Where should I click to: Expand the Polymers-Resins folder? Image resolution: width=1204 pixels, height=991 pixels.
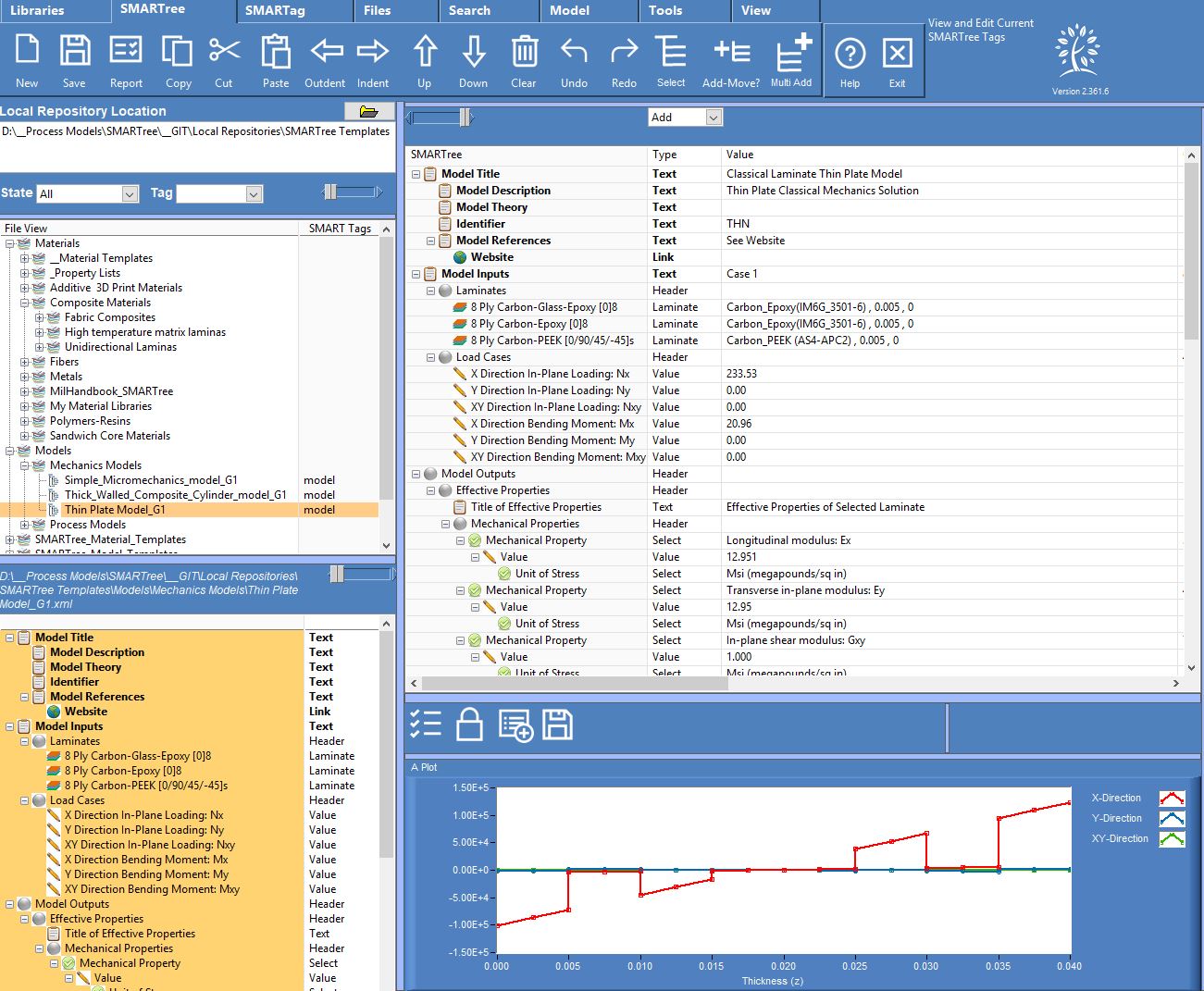tap(25, 421)
